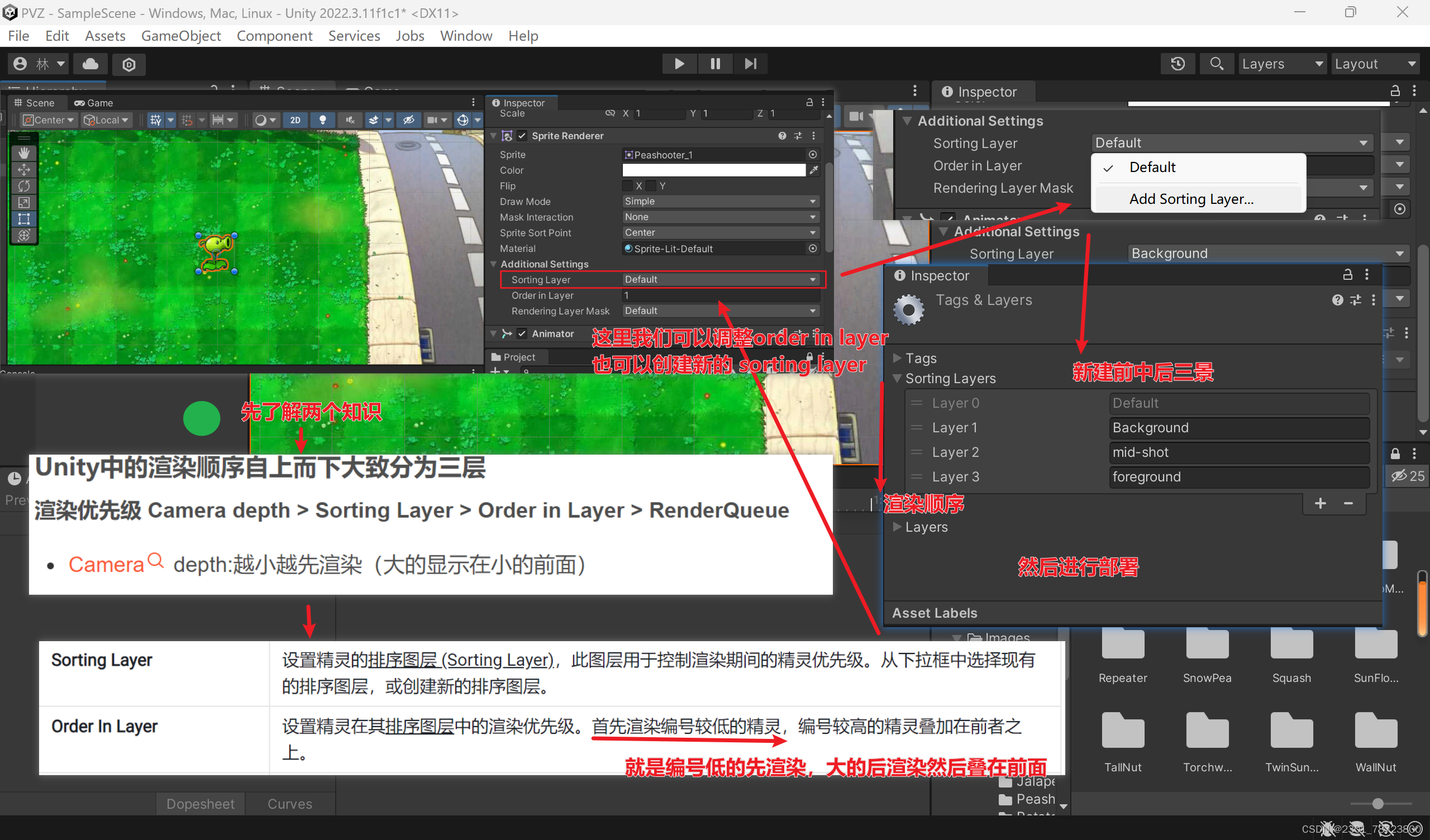Toggle Sprite Renderer enabled checkbox
This screenshot has height=840, width=1430.
(x=522, y=136)
